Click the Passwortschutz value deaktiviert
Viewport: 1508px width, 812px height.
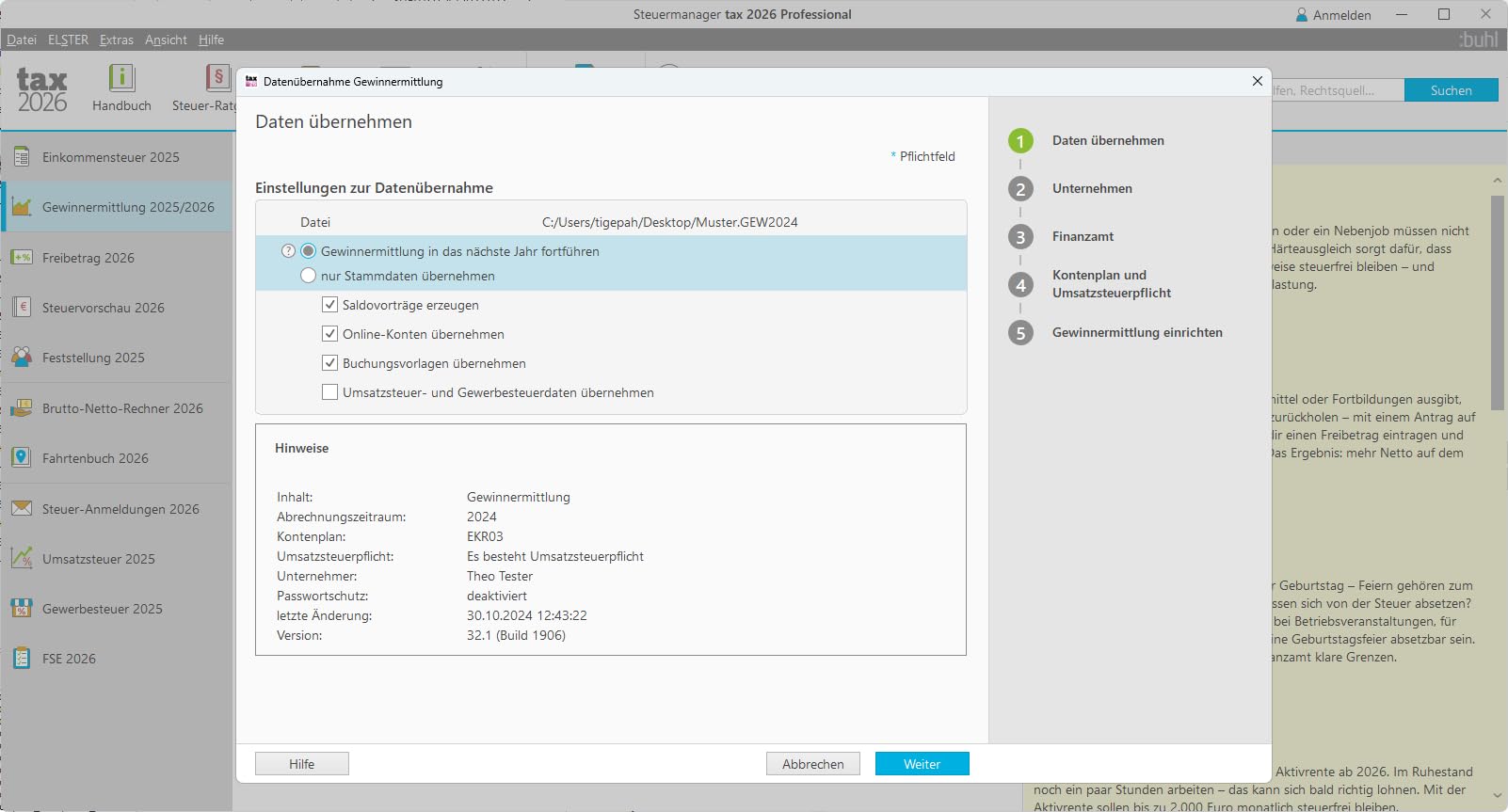497,596
